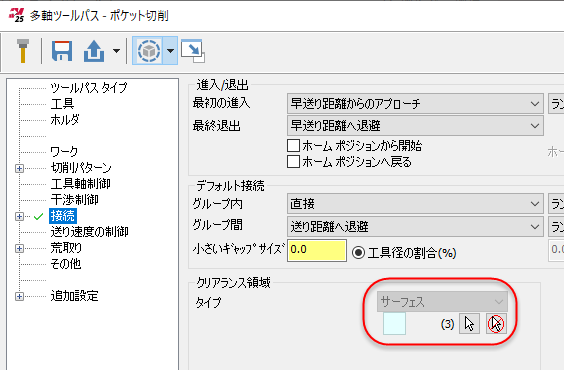The image size is (564, 370).
Task: Select 荒取り in the tree
Action: (x=66, y=248)
